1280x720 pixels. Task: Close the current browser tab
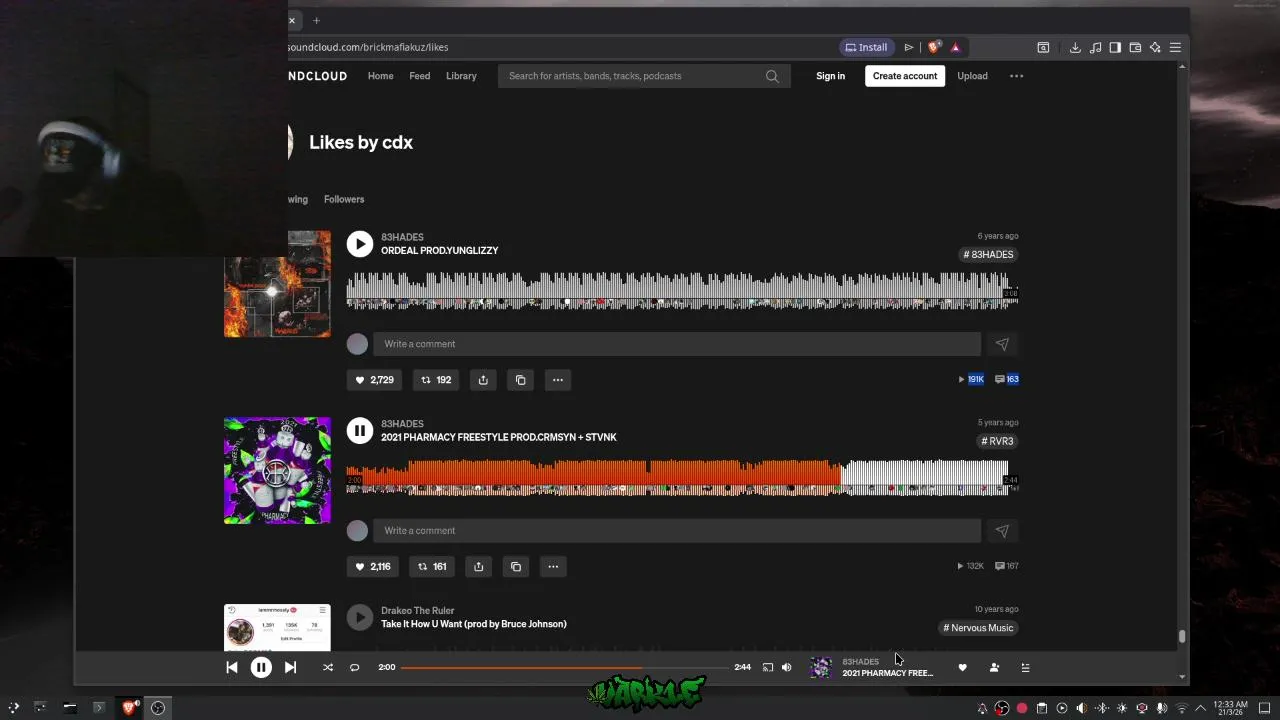pos(292,20)
